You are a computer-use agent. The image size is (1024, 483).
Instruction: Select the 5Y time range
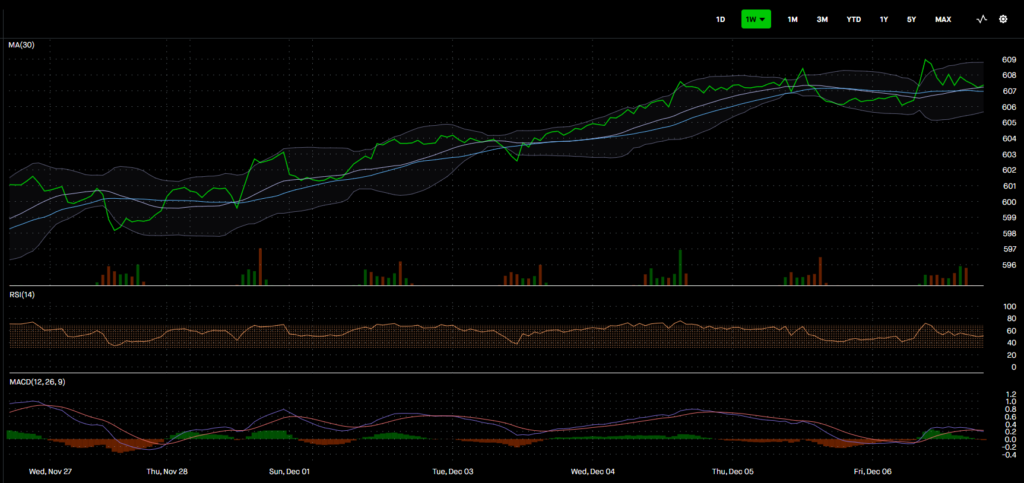[x=911, y=20]
